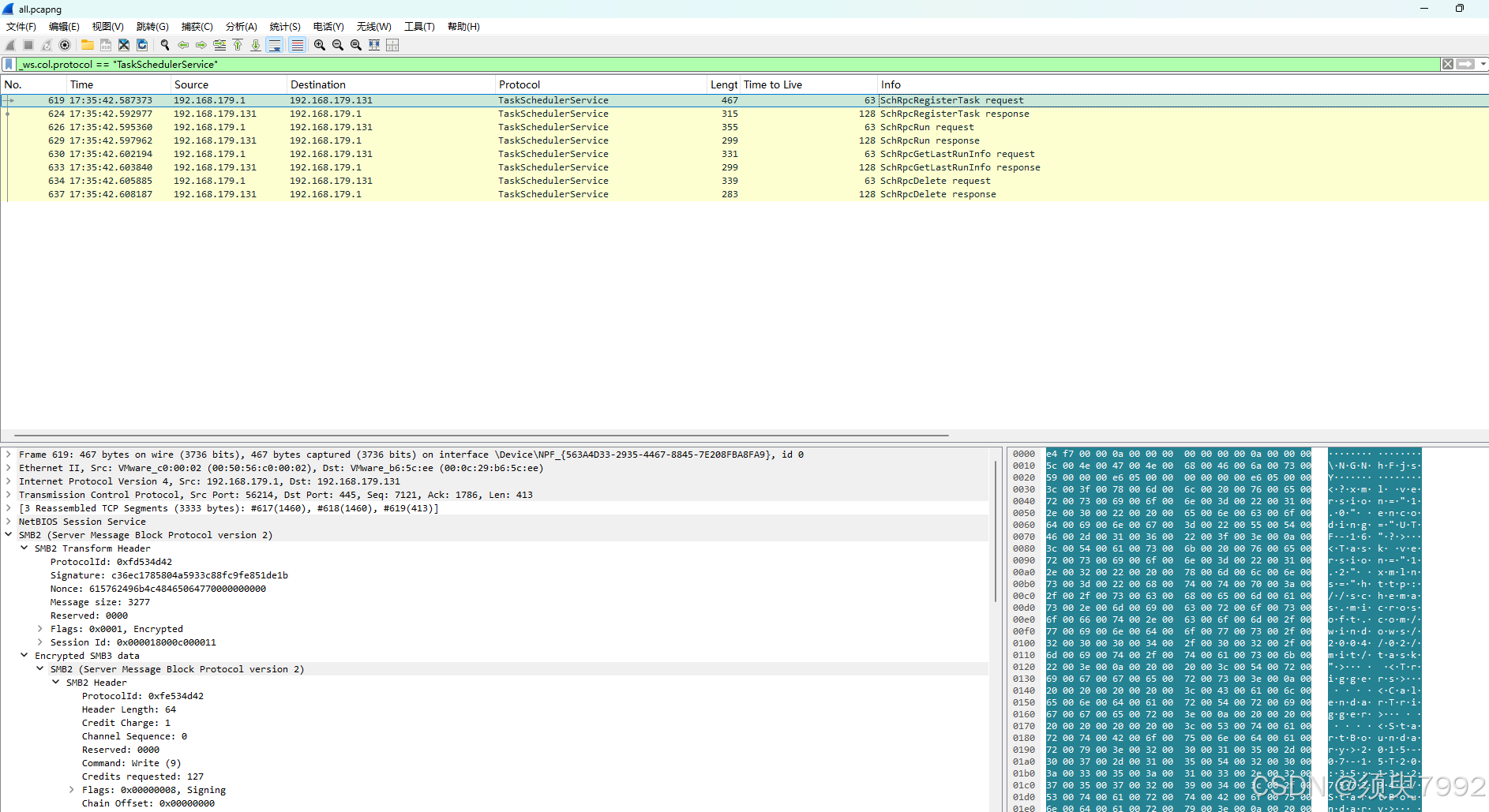Expand Transmission Control Protocol row
This screenshot has width=1489, height=812.
9,495
